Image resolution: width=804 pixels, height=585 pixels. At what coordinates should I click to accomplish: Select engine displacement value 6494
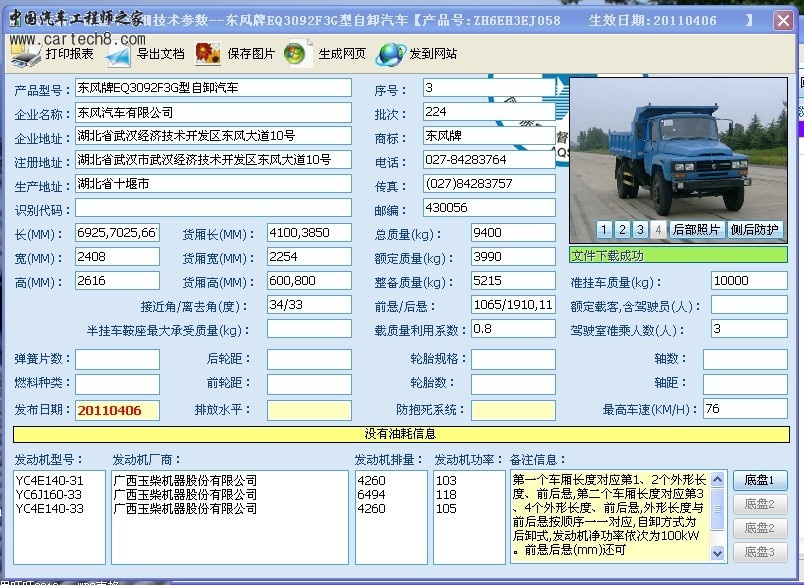371,495
